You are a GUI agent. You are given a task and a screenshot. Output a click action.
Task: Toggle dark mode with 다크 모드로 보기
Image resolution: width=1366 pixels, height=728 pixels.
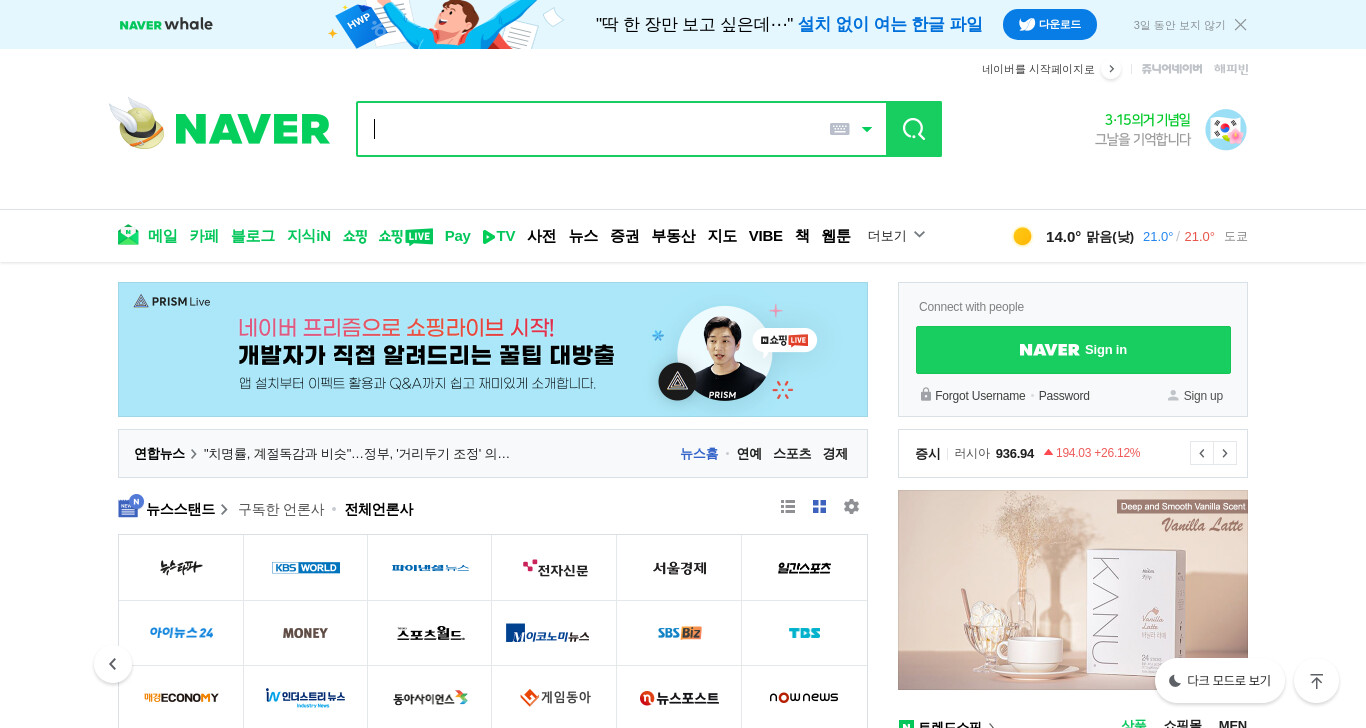1220,681
